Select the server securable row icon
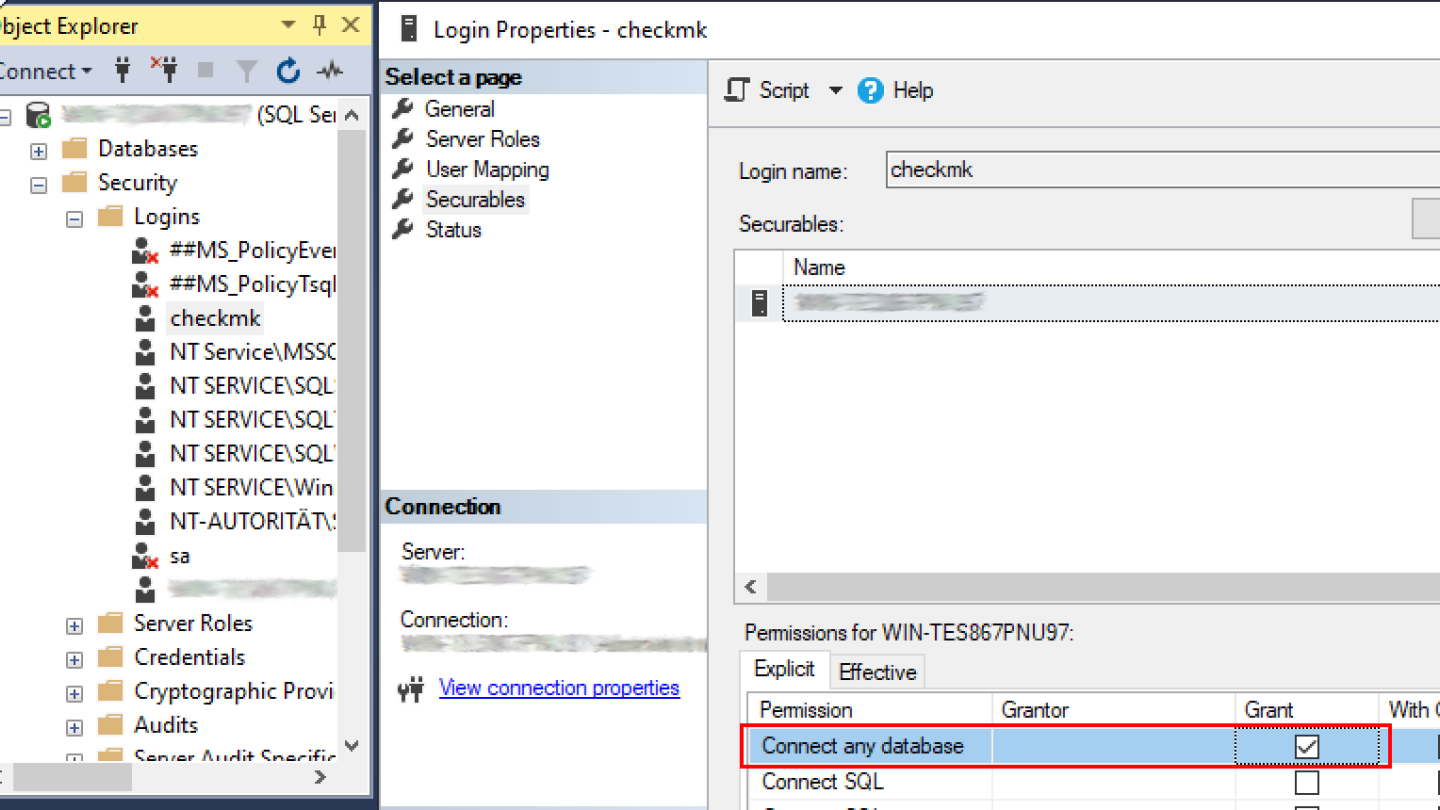The image size is (1440, 810). coord(760,302)
